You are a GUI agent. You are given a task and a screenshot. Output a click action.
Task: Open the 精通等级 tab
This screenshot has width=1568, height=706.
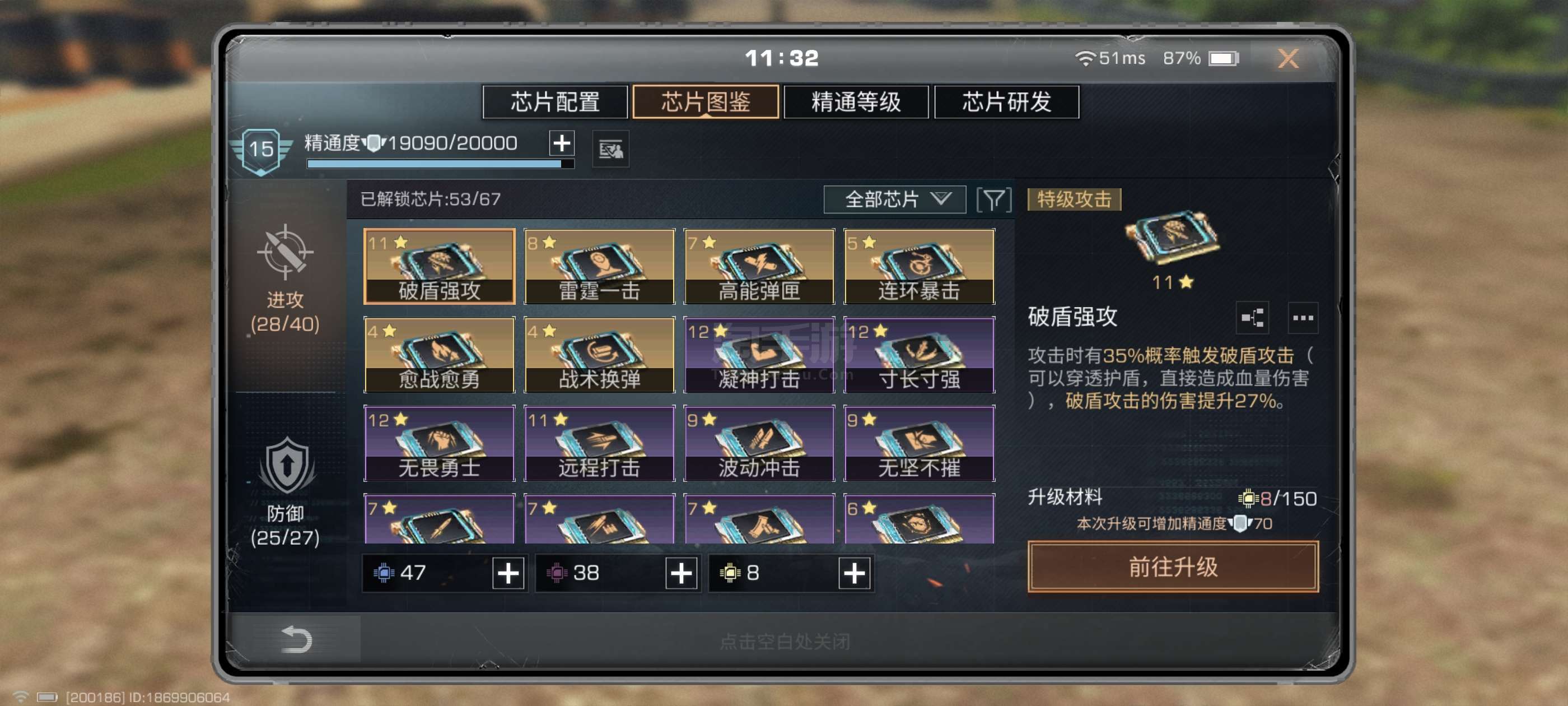pos(856,102)
